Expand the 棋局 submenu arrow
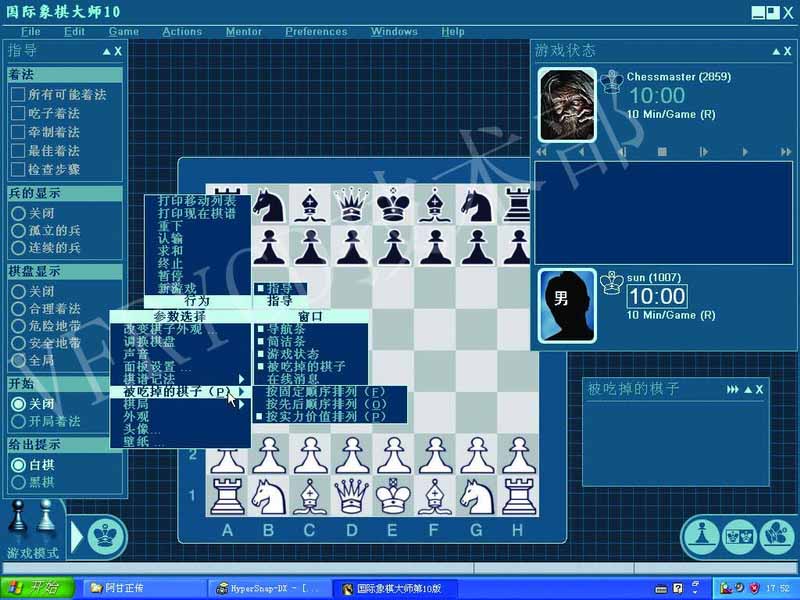The height and width of the screenshot is (600, 800). [241, 404]
